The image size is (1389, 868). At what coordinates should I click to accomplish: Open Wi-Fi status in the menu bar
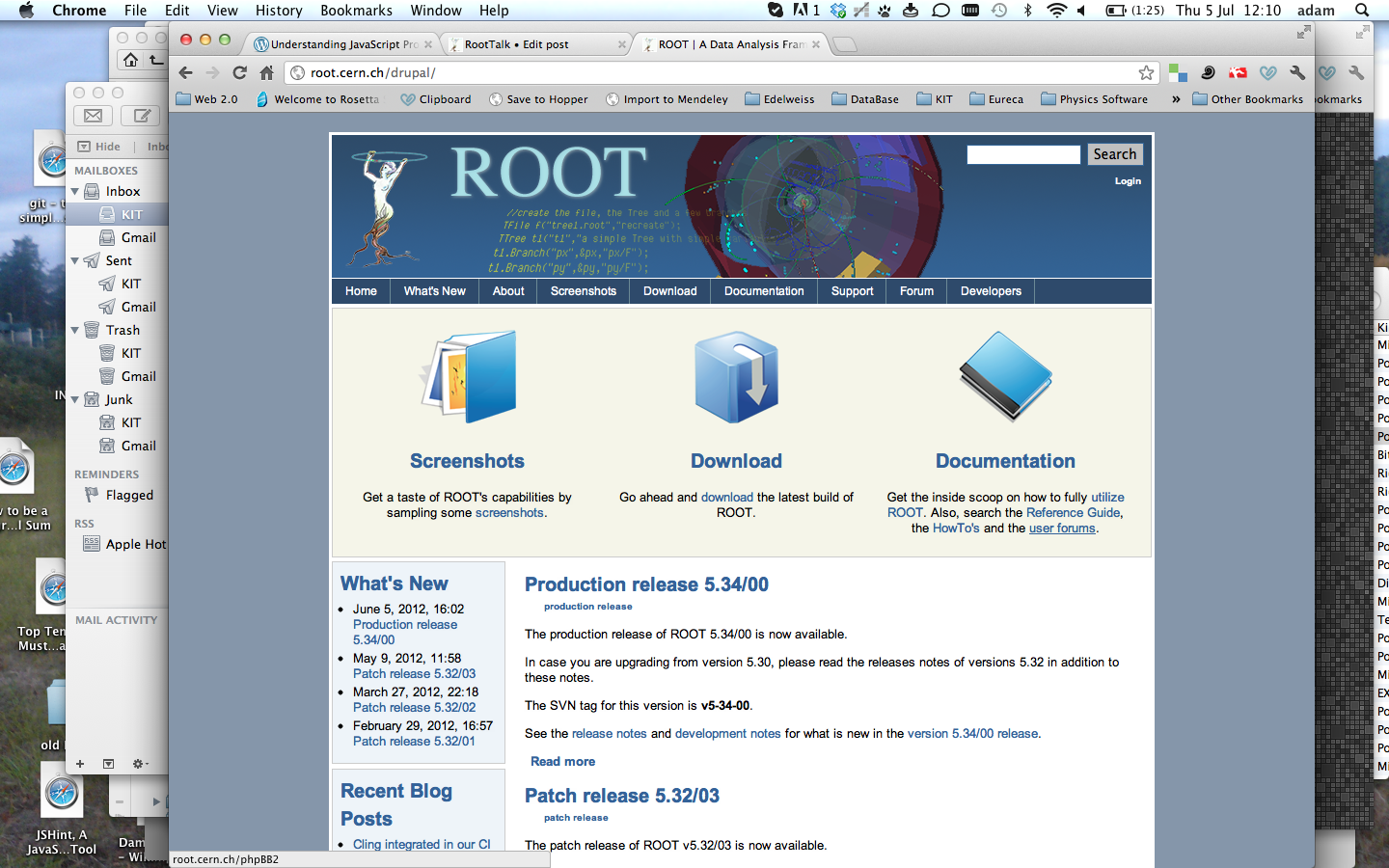[x=1056, y=10]
